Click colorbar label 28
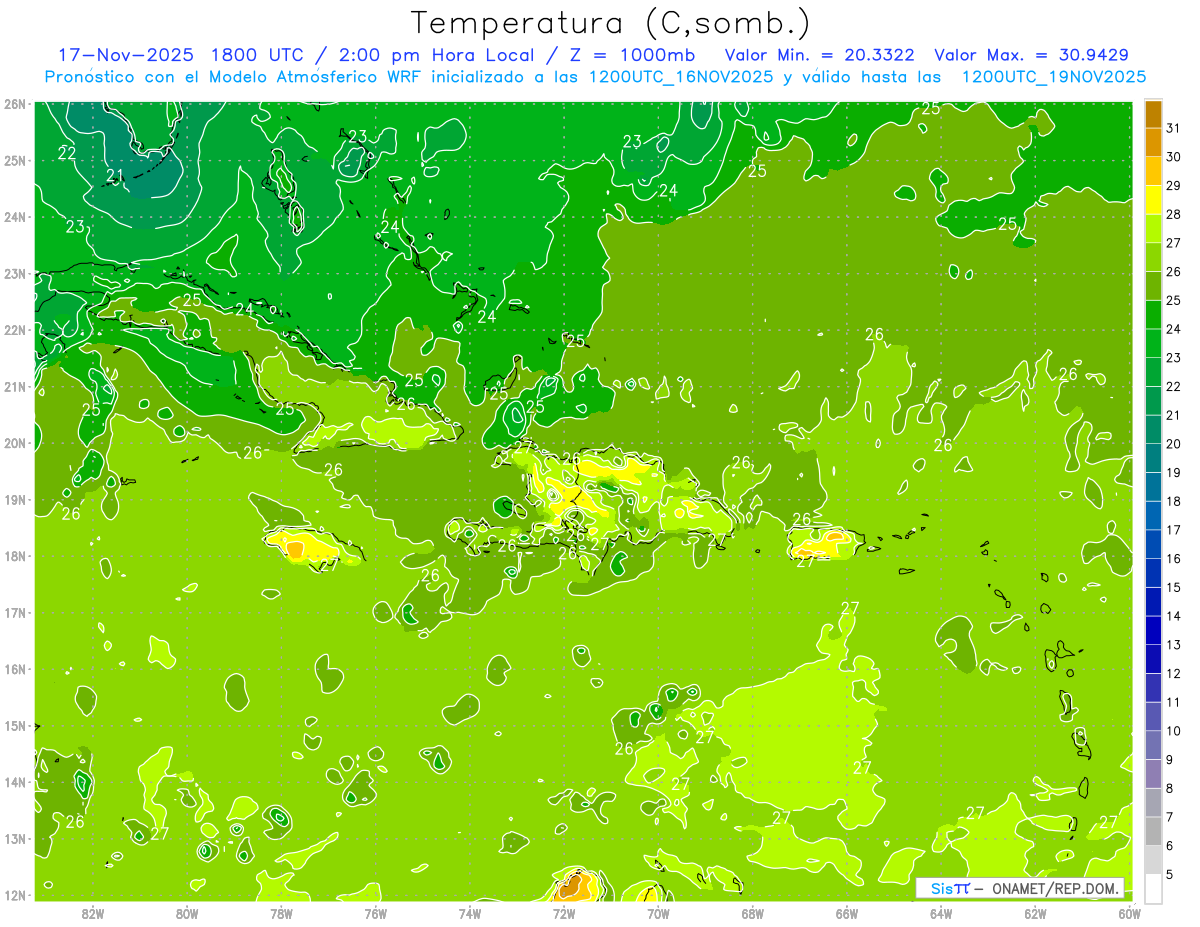 [x=1173, y=214]
